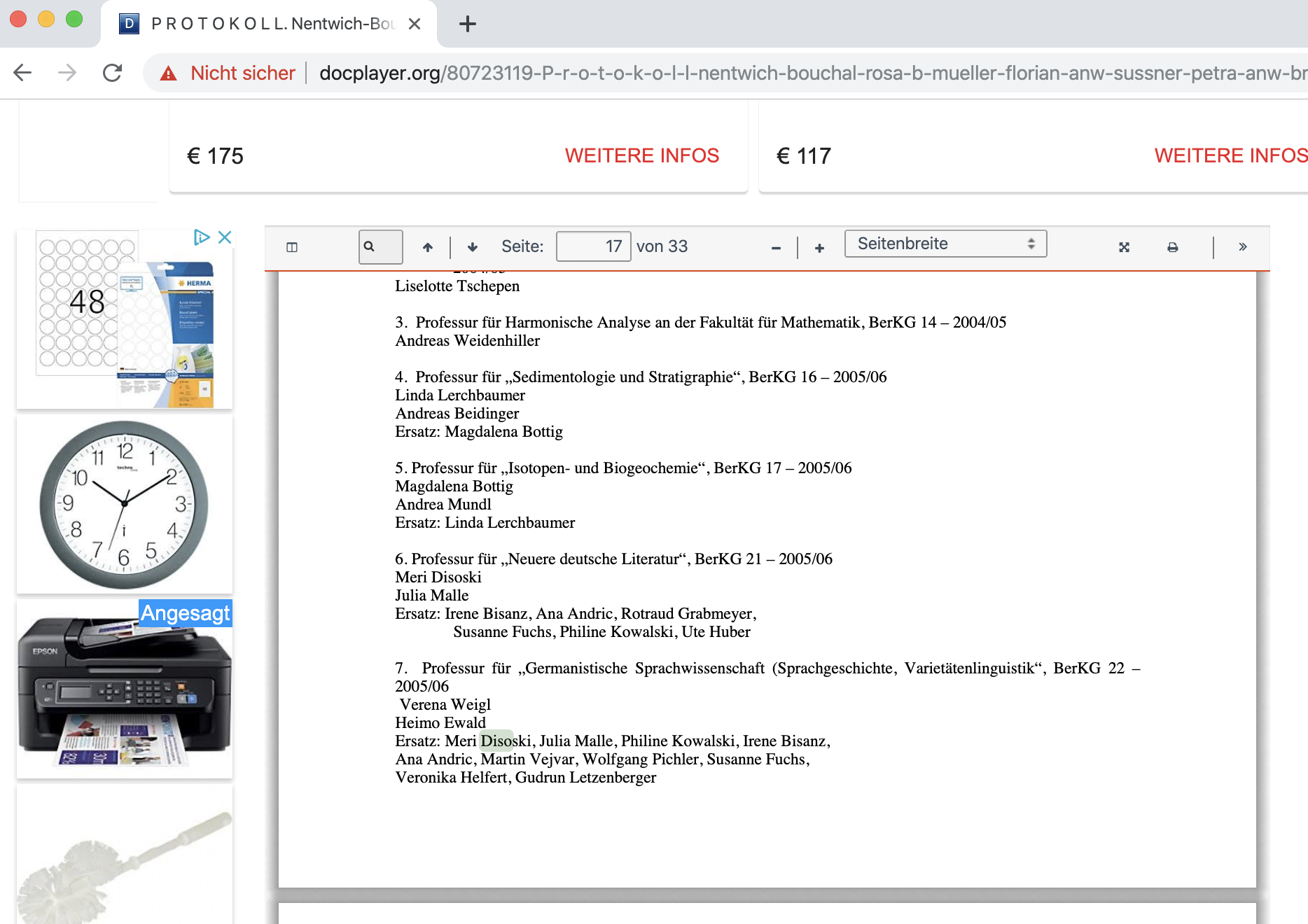Zoom in with the plus button
Screen dimensions: 1308x924
point(819,247)
